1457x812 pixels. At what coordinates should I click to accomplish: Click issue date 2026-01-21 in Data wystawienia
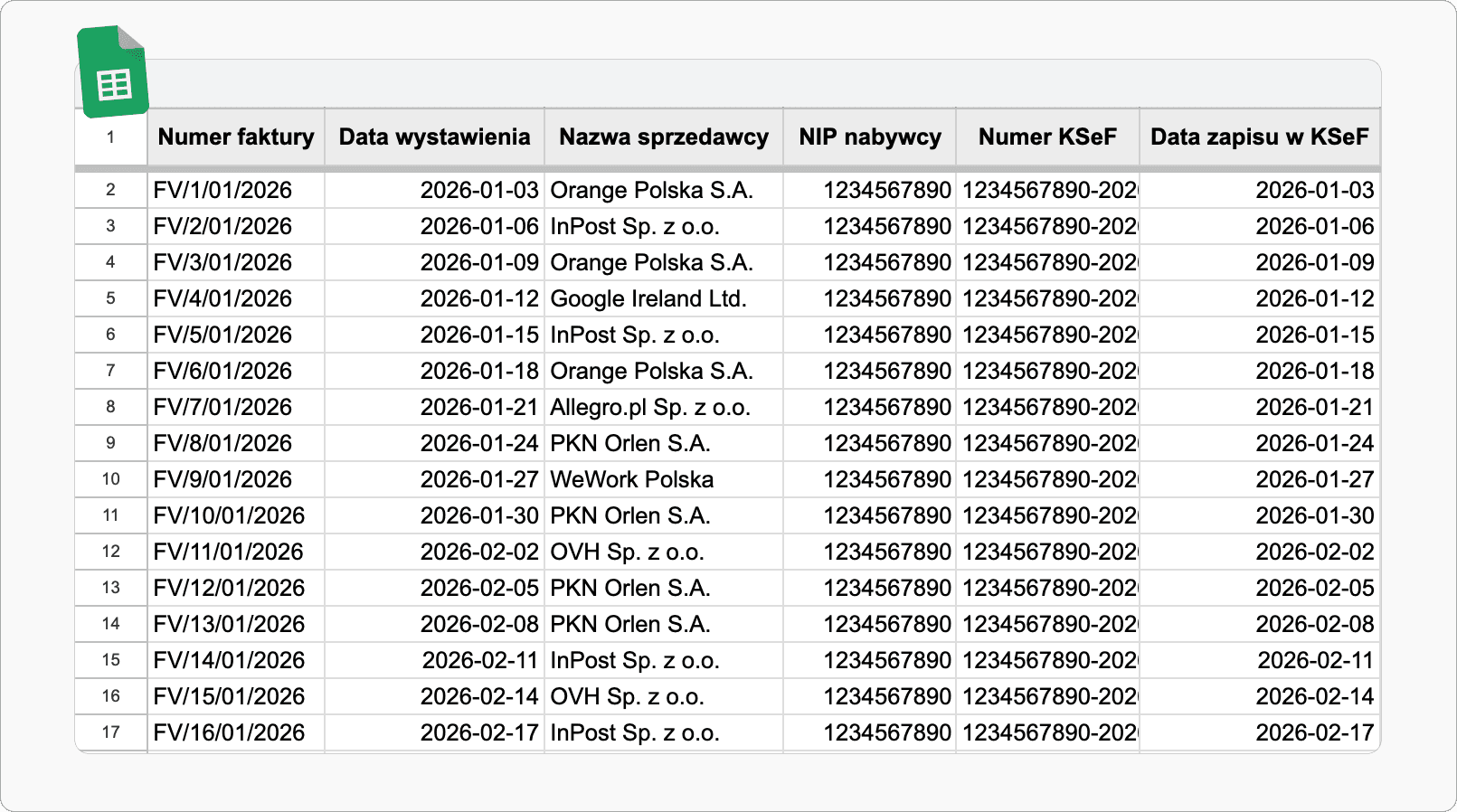(434, 407)
